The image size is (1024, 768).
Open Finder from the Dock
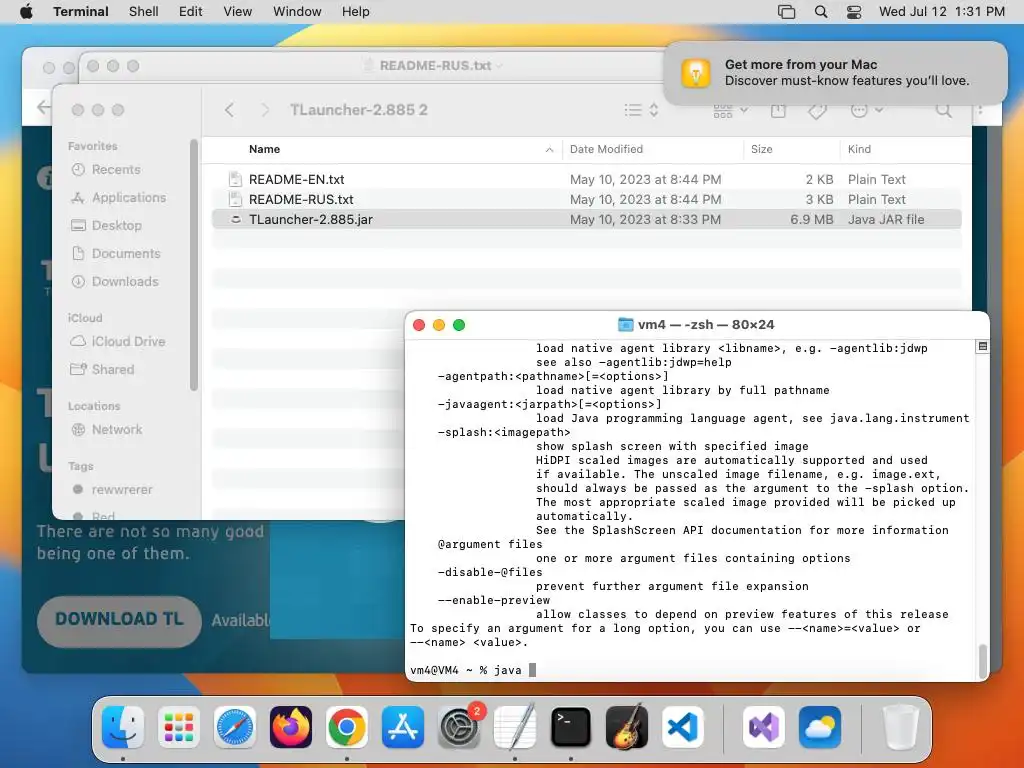(123, 727)
